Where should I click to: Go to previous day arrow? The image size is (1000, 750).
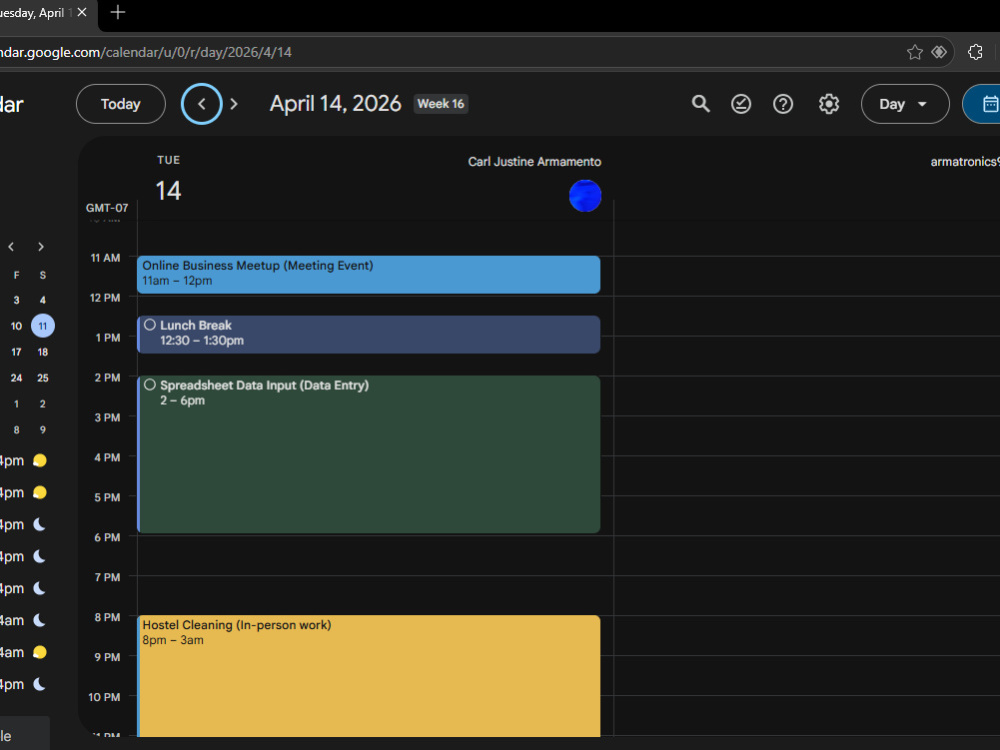202,104
